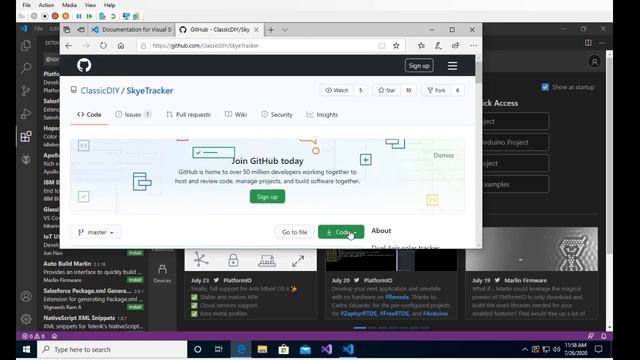Click the enhanced session monitor icon
Viewport: 640px width, 360px height.
(x=126, y=16)
